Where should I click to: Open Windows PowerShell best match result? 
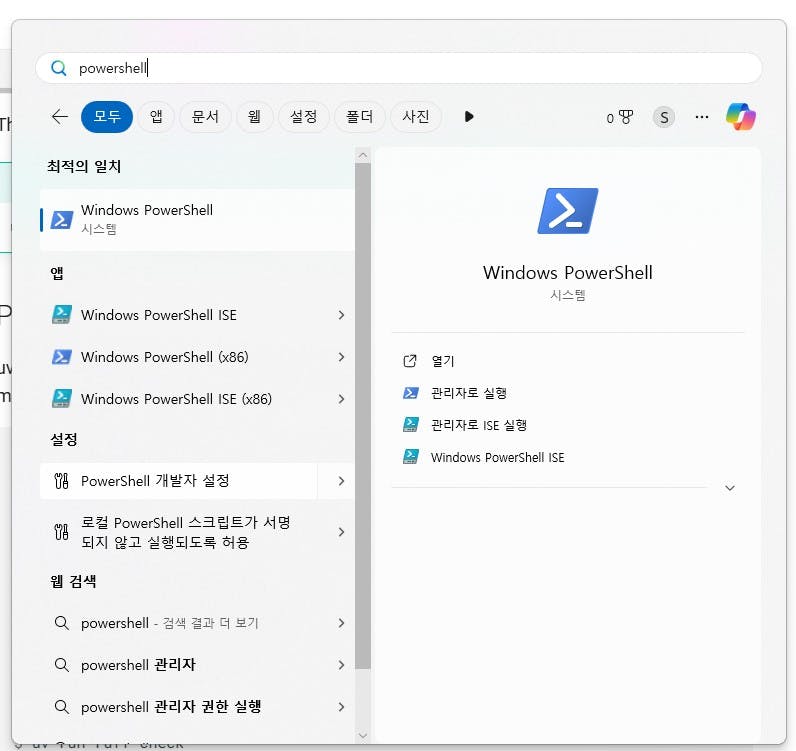point(197,220)
